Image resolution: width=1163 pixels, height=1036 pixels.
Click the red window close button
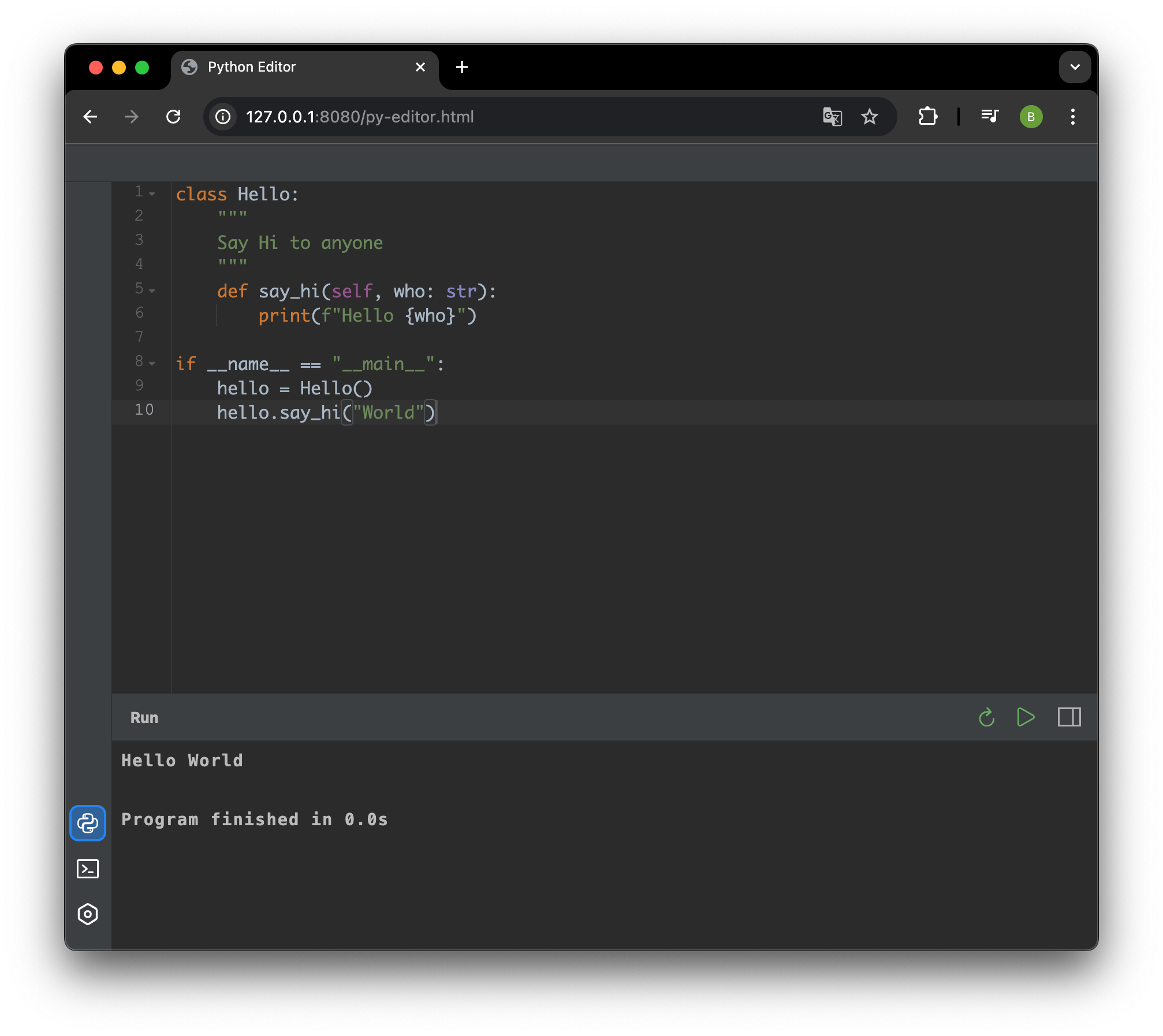[96, 68]
